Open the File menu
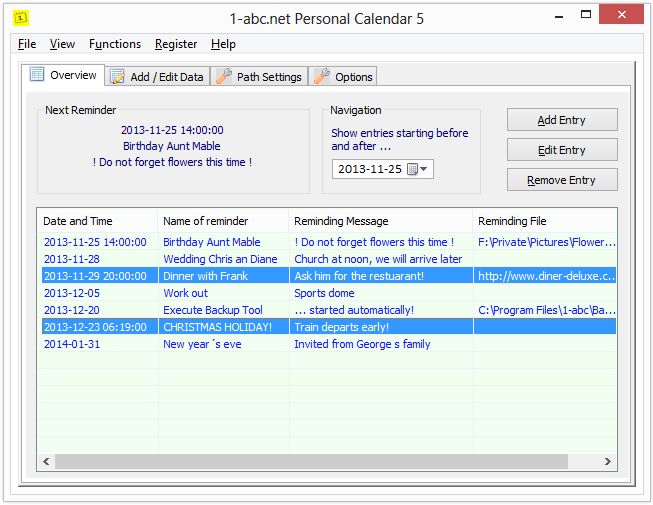Screen dimensions: 653x505 (27, 44)
